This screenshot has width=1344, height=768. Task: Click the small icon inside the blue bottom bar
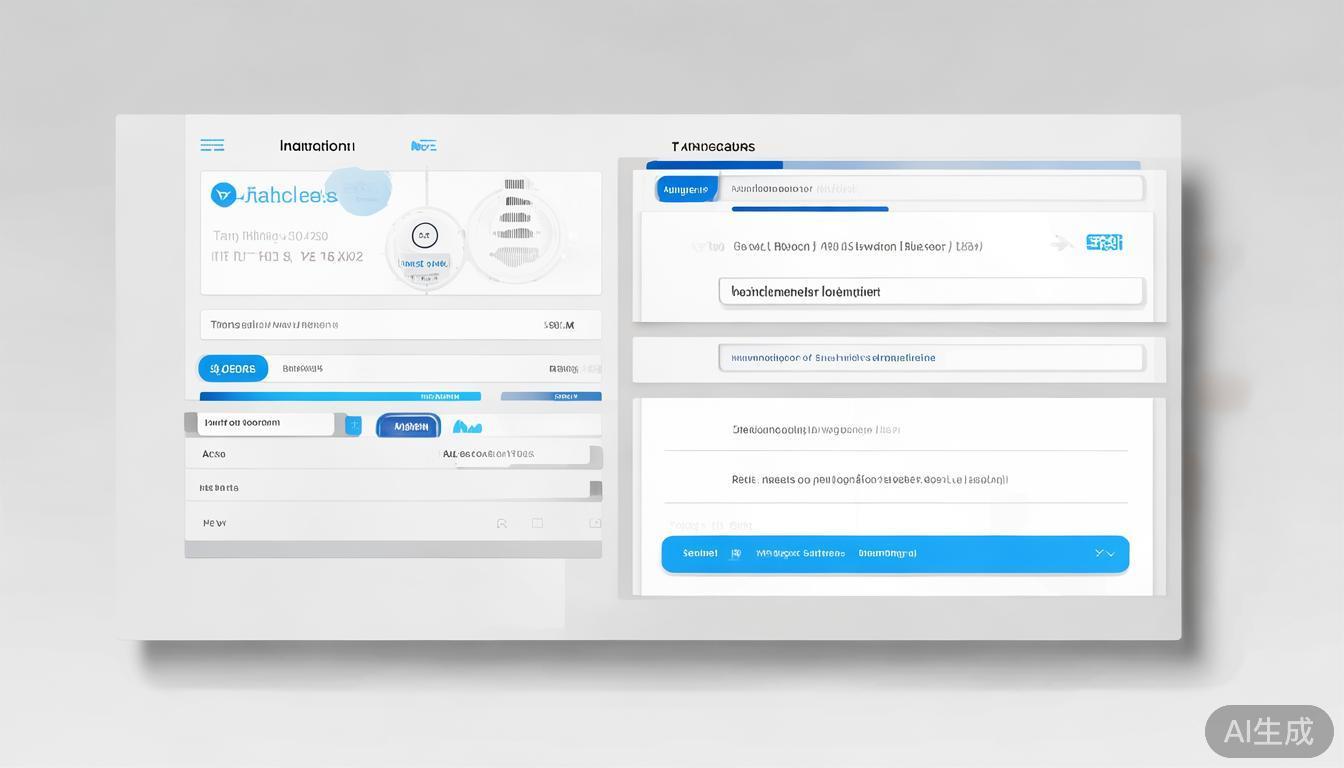click(735, 553)
